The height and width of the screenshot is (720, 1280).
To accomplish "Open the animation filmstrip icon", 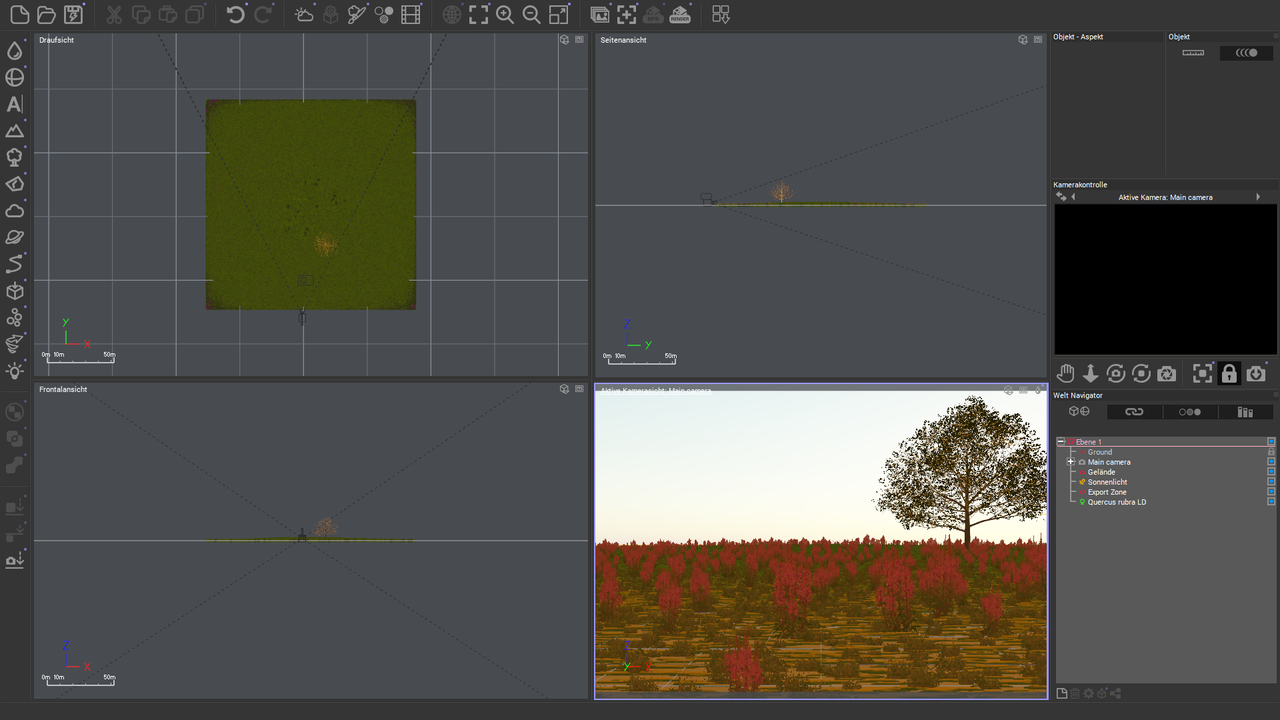I will (x=410, y=15).
